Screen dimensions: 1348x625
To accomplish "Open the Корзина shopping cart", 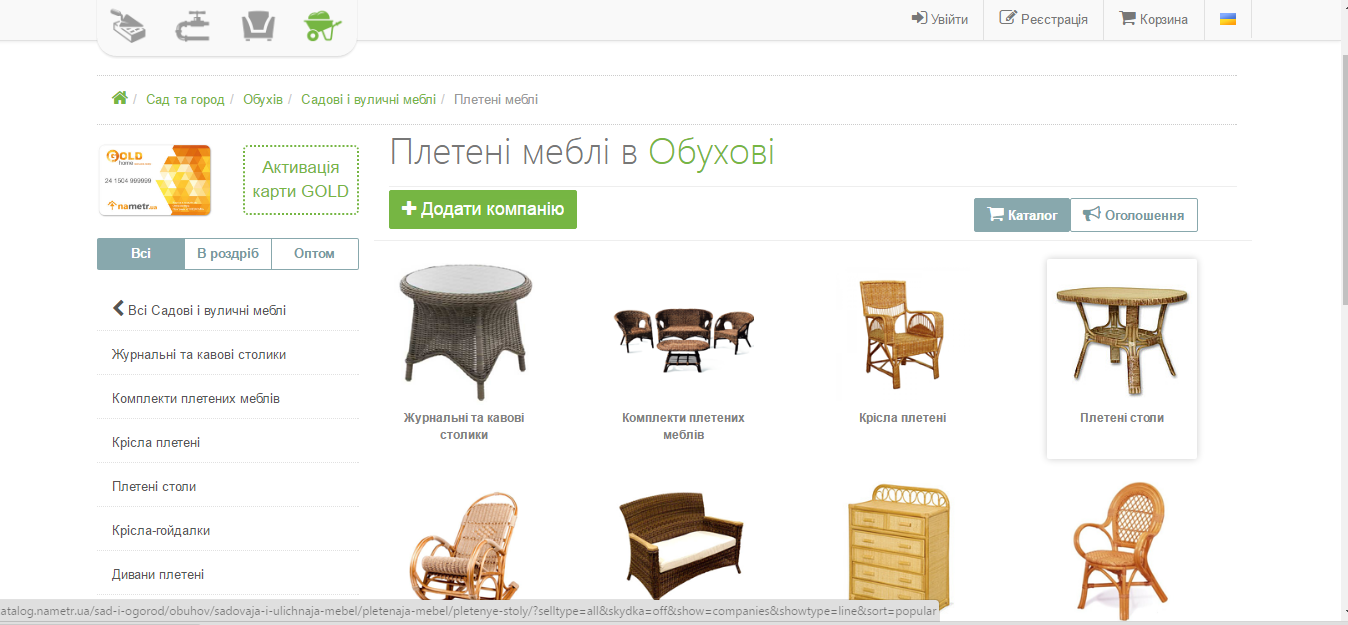I will coord(1153,19).
